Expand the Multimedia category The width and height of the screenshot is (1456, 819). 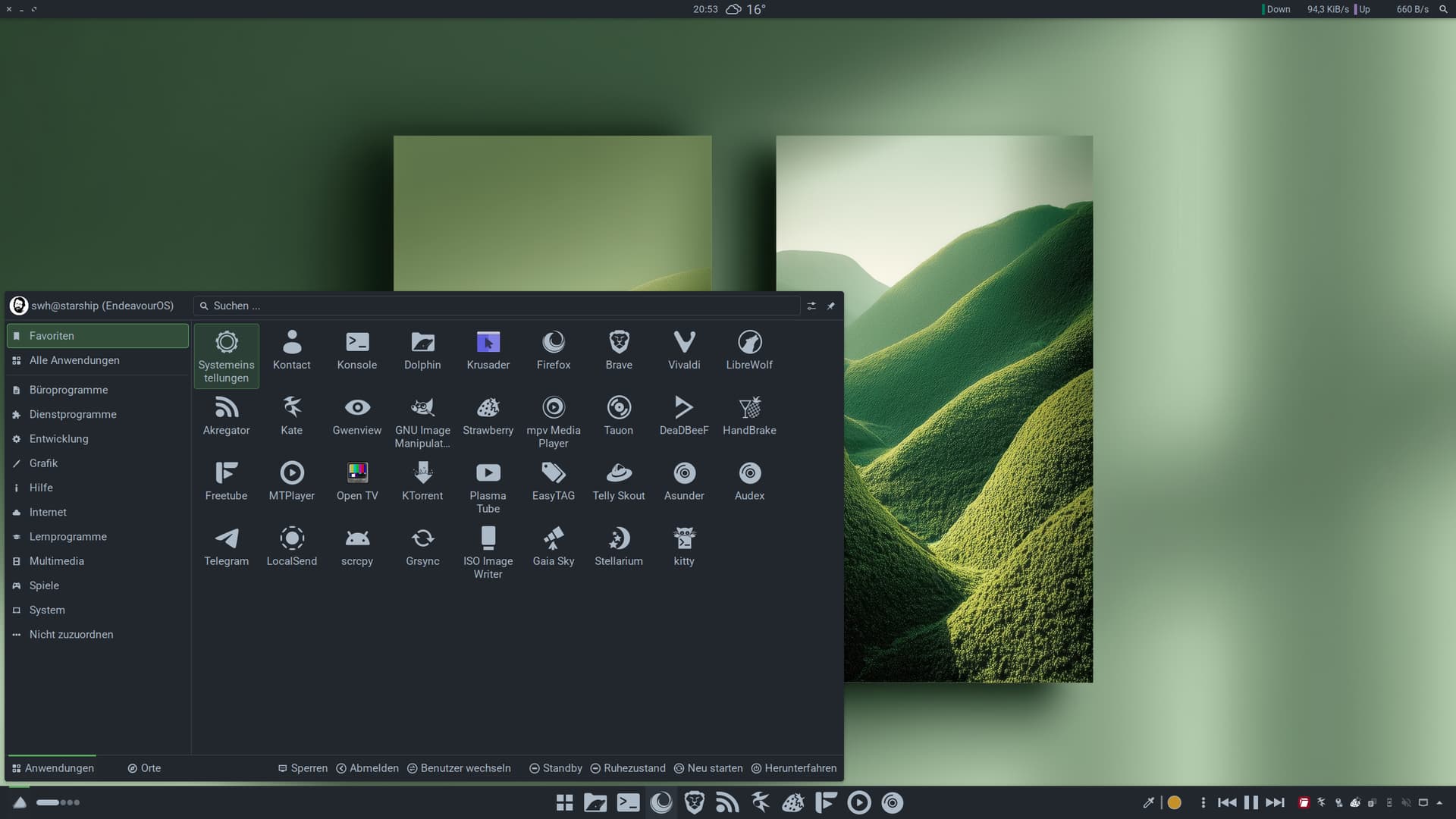(x=57, y=561)
